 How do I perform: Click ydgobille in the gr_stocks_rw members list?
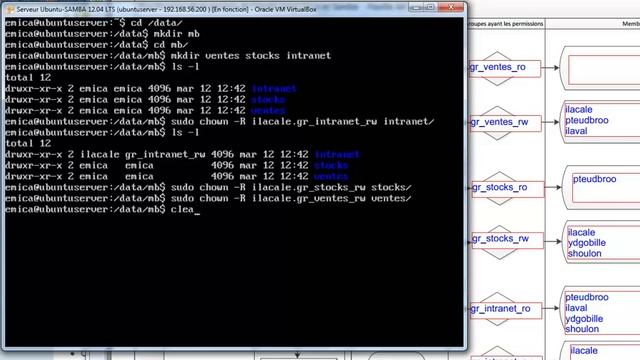coord(587,243)
